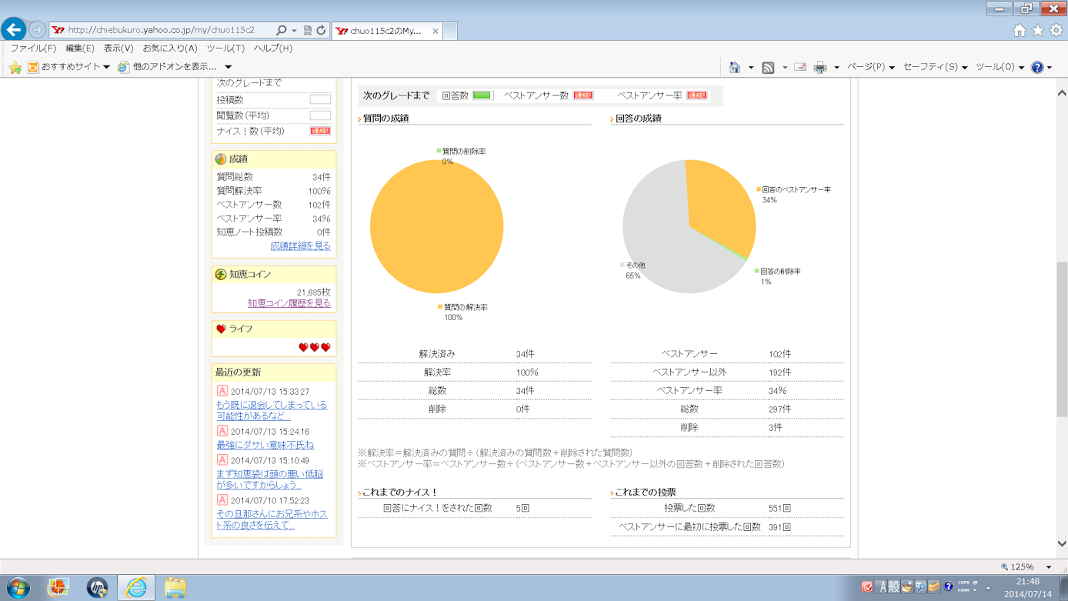Click the blue Help question icon in command bar
The width and height of the screenshot is (1068, 601).
1037,67
